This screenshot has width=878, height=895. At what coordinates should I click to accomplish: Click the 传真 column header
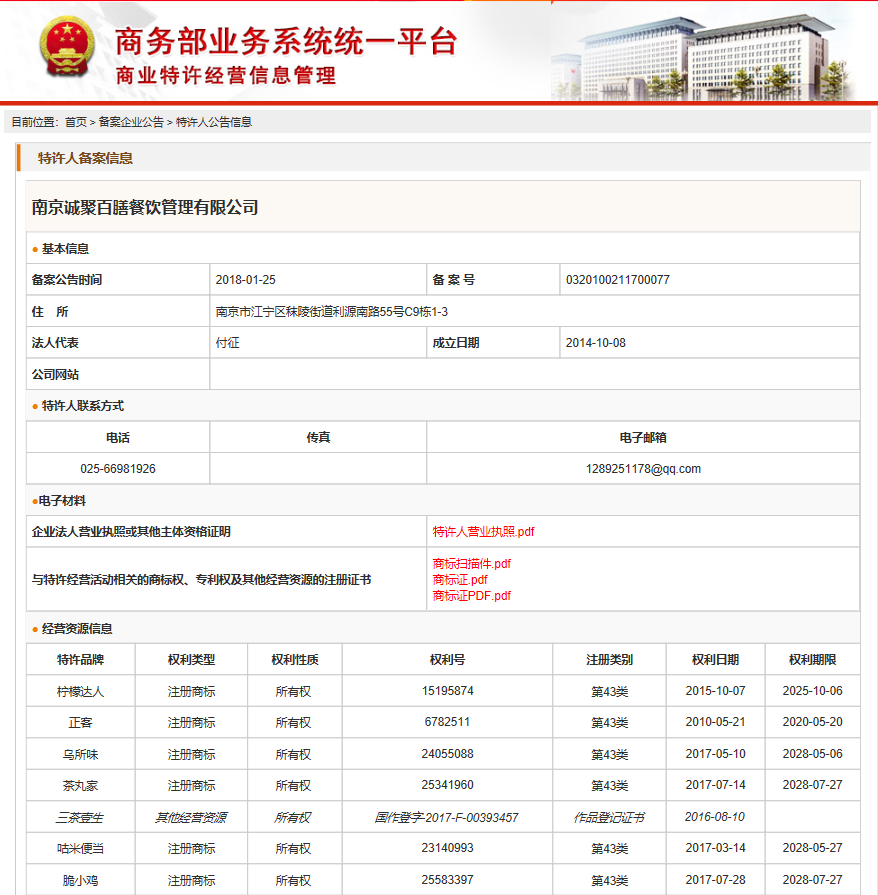pyautogui.click(x=318, y=437)
